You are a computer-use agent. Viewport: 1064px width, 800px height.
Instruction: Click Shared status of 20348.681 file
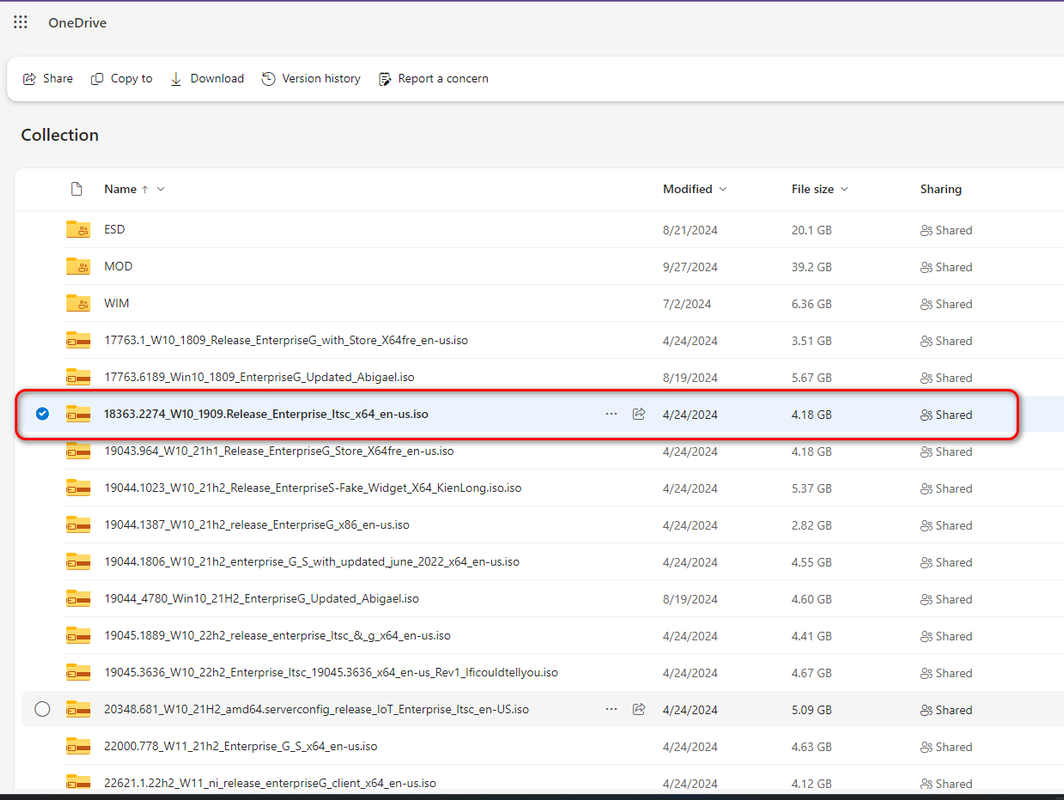coord(946,710)
